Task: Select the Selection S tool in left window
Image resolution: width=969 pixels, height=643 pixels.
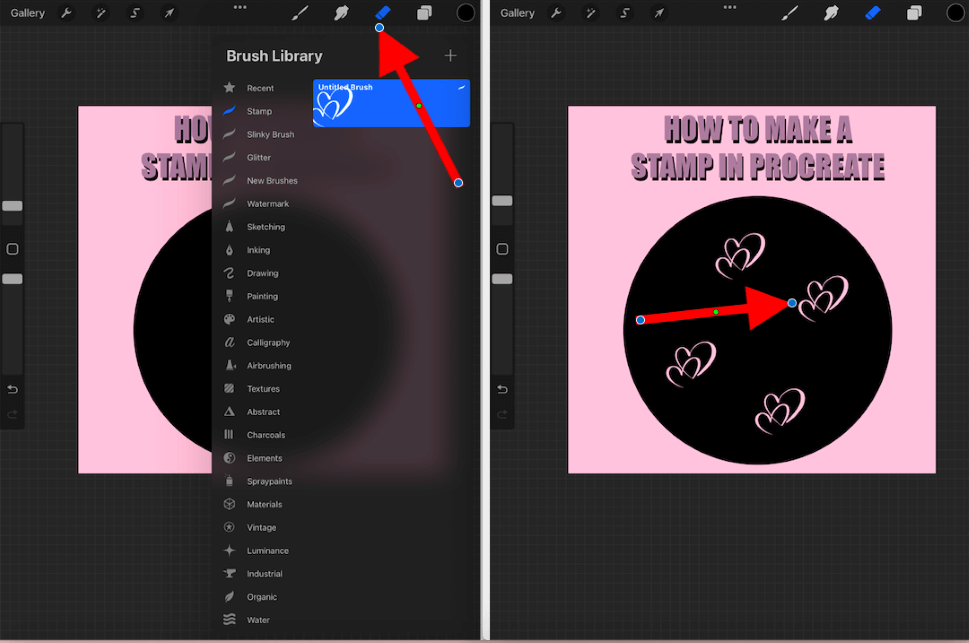Action: click(135, 13)
